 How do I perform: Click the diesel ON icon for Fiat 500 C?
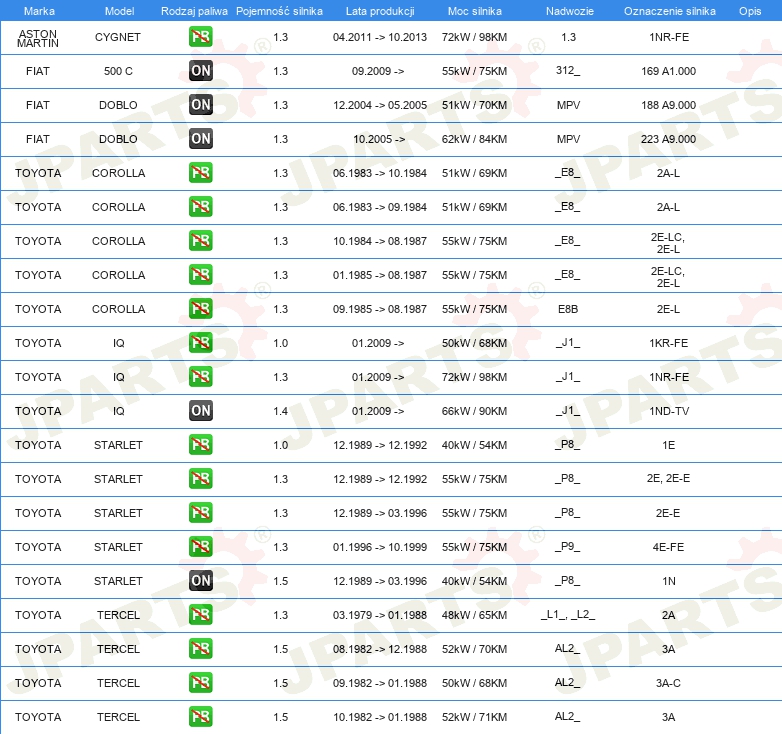(201, 71)
